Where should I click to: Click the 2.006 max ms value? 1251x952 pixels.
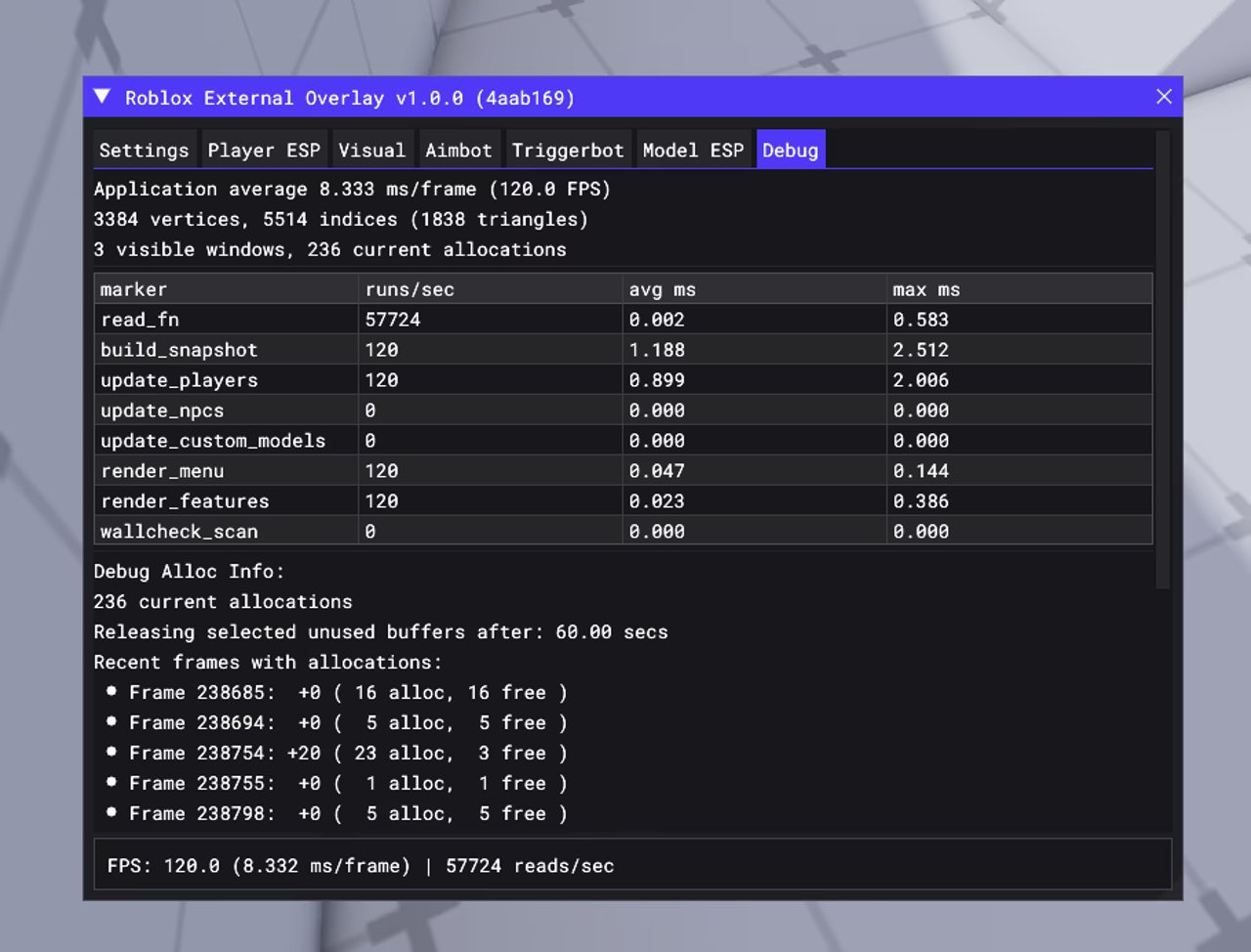point(921,380)
